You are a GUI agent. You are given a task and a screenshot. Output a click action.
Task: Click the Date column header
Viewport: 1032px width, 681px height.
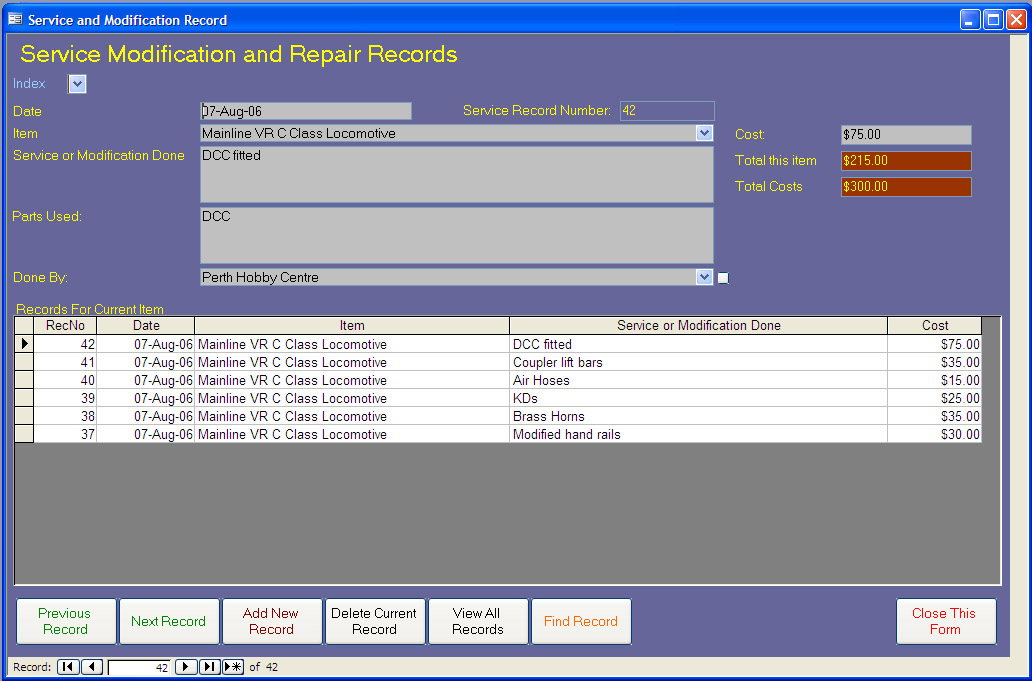[x=145, y=326]
